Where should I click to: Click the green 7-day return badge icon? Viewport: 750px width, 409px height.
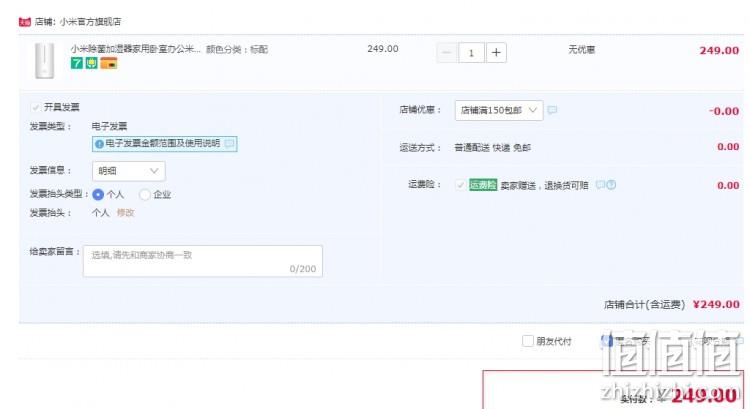tap(77, 63)
